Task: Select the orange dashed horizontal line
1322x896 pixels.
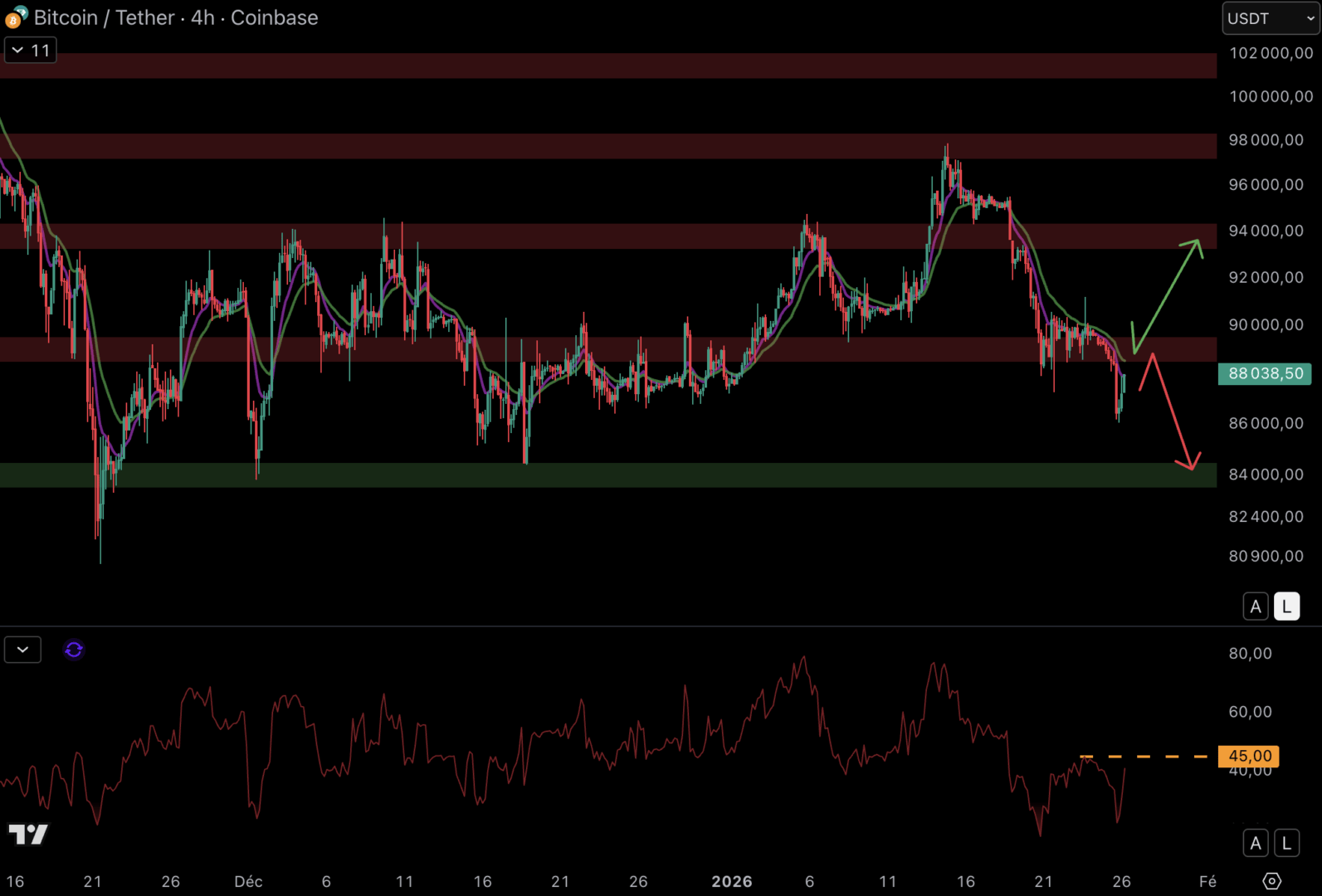Action: coord(1145,757)
